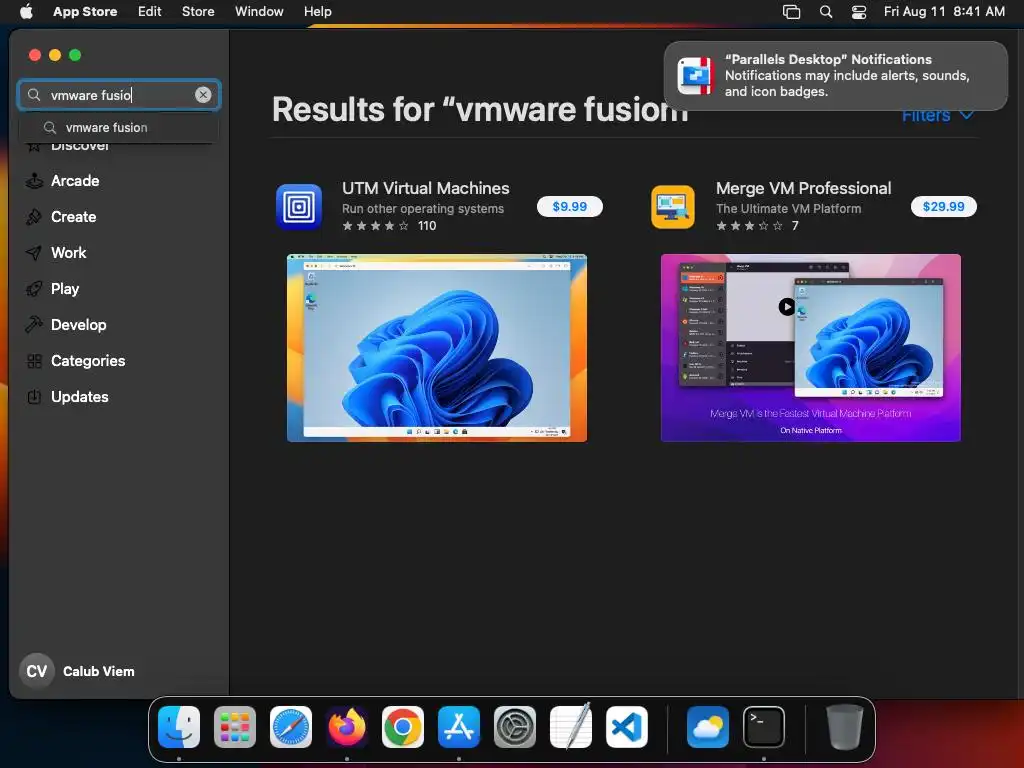Click the Categories grid icon
Image resolution: width=1024 pixels, height=768 pixels.
click(x=34, y=360)
